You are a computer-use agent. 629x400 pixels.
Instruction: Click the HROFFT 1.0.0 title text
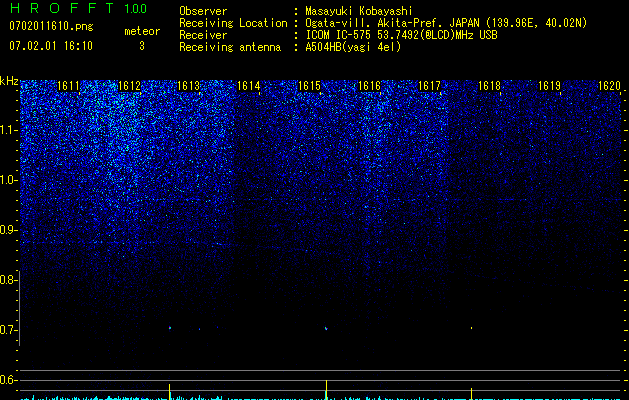78,8
